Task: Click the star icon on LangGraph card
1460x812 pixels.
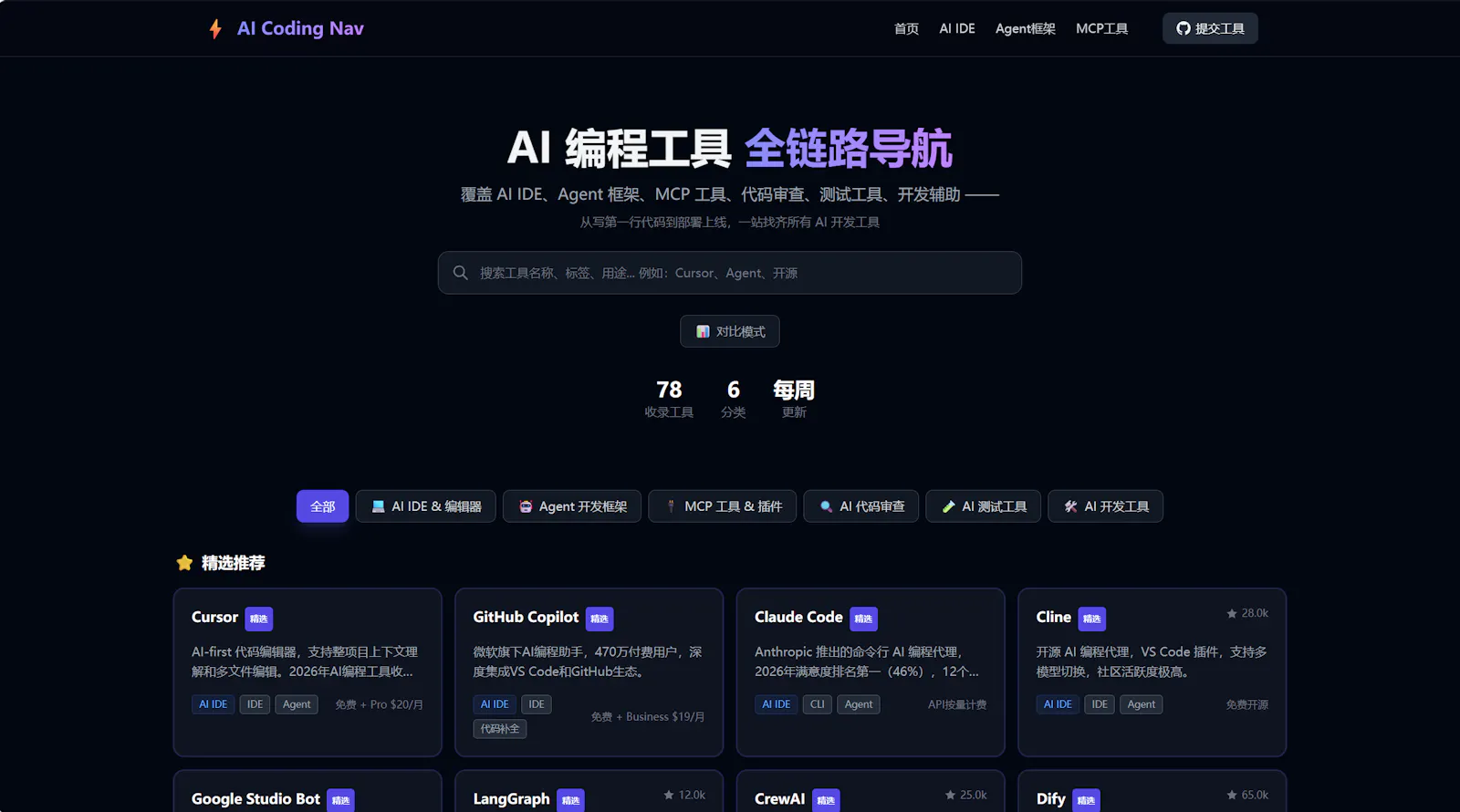Action: coord(669,795)
